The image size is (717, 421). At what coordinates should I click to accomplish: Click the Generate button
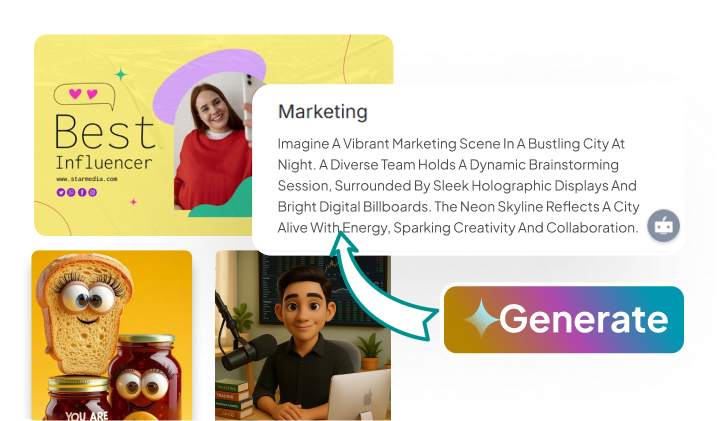pos(563,320)
